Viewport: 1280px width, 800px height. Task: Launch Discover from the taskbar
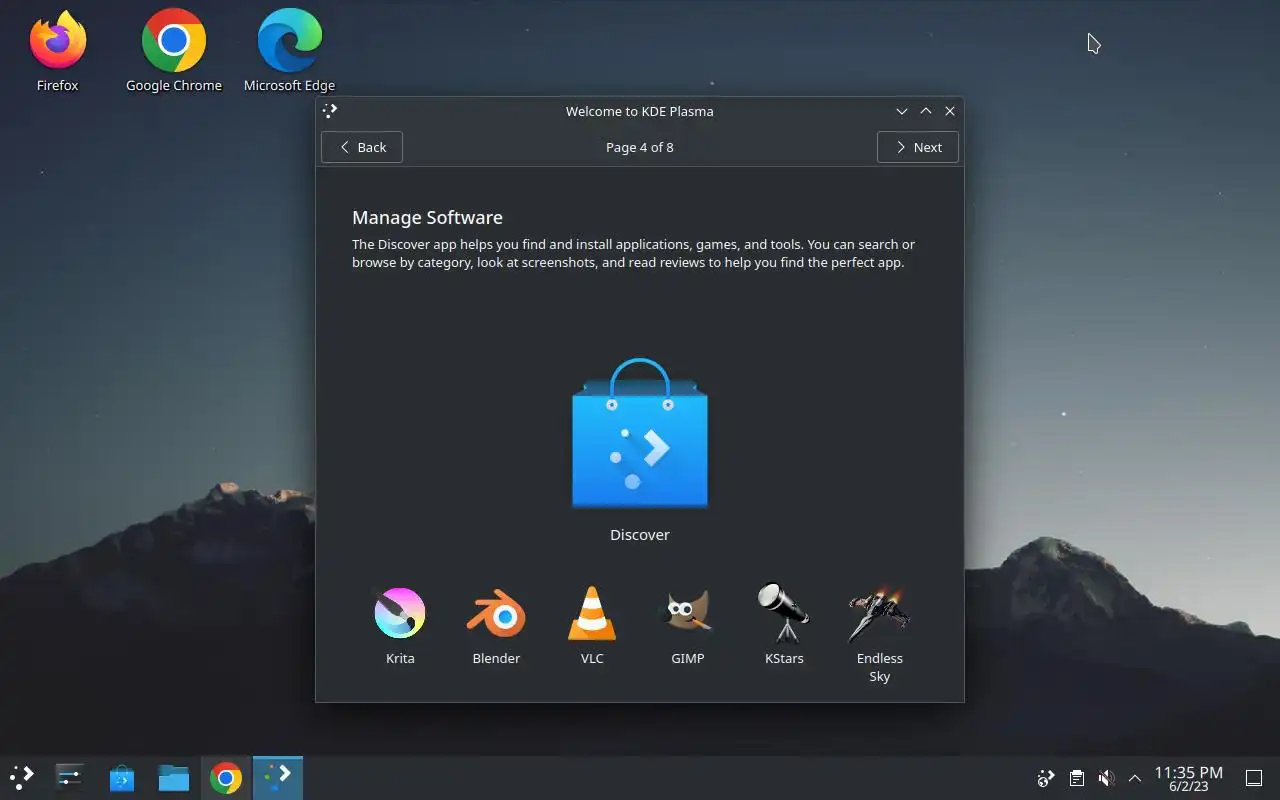click(122, 777)
